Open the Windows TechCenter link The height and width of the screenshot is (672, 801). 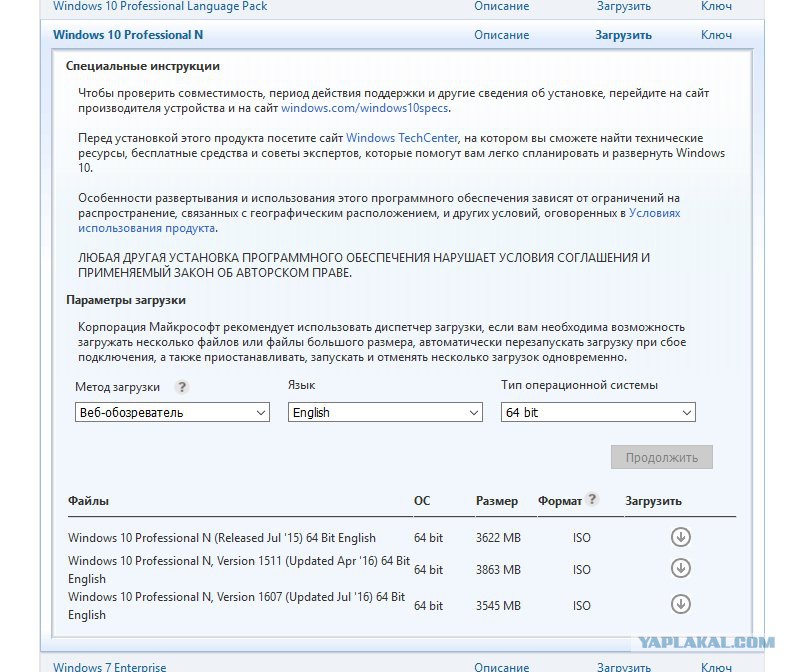click(402, 138)
